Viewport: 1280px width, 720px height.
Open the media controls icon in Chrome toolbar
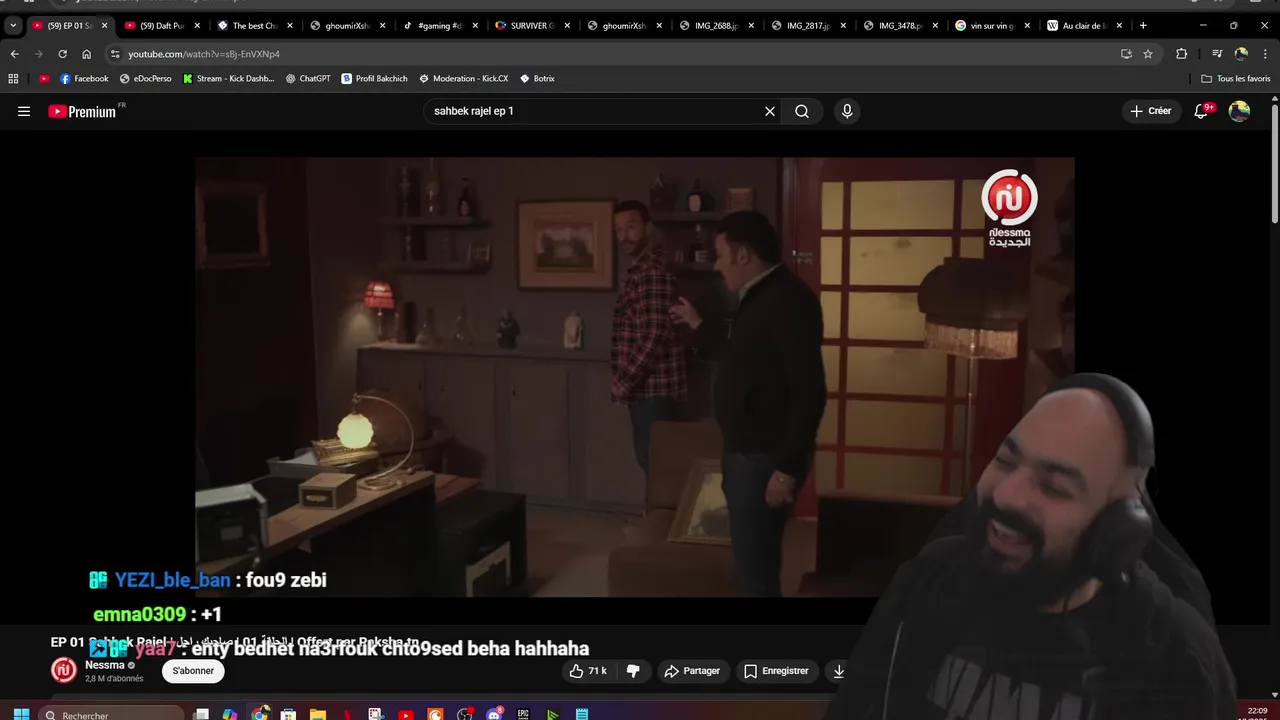[x=1217, y=54]
